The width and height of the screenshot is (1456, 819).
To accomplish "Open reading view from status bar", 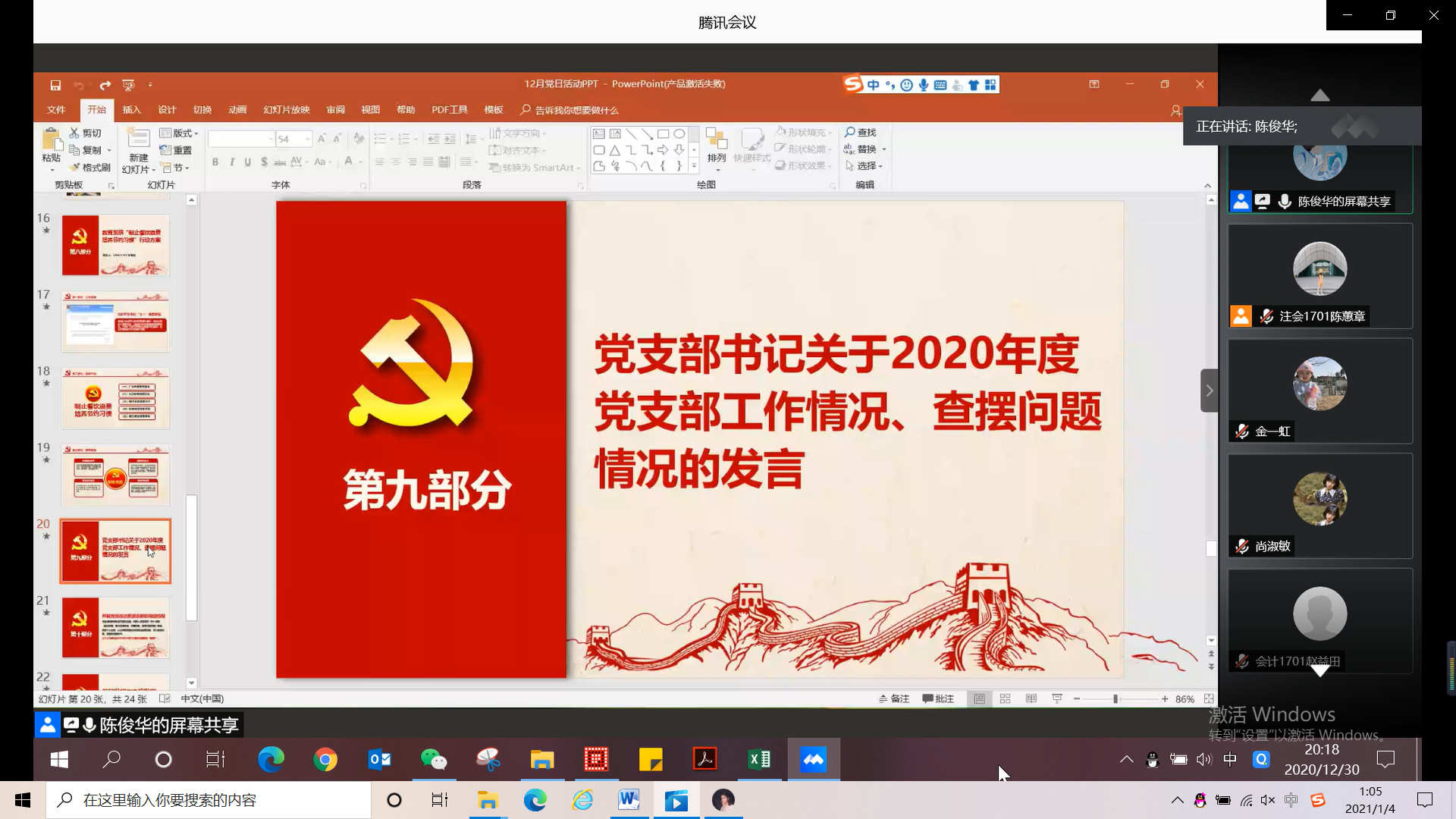I will (1031, 699).
